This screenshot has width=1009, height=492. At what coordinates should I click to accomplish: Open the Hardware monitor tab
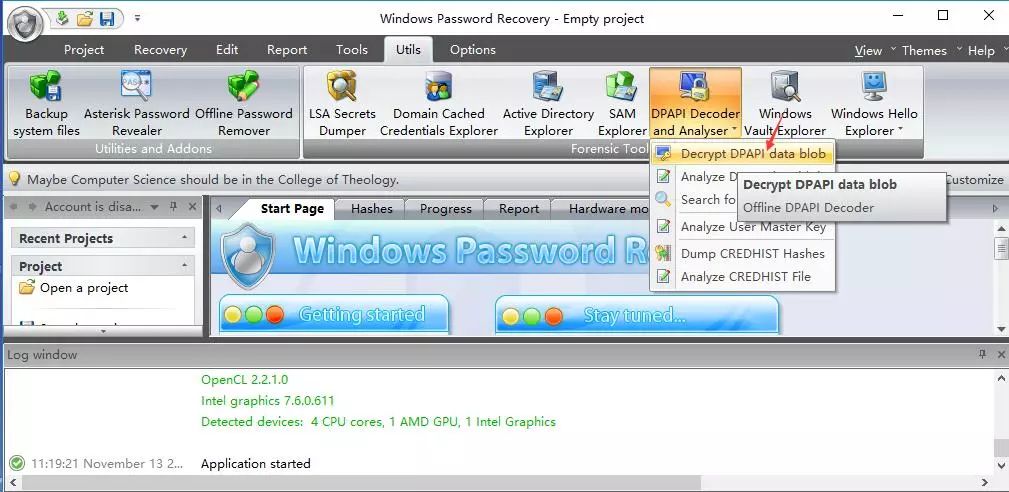tap(608, 208)
